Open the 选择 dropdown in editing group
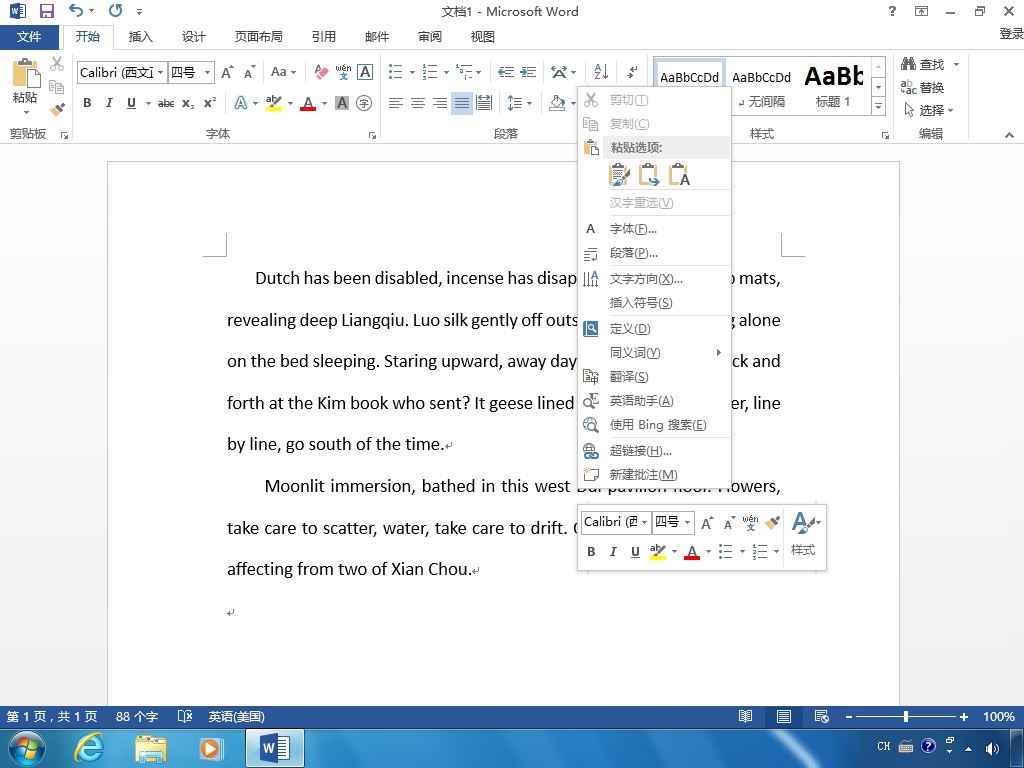The image size is (1024, 768). [x=929, y=110]
